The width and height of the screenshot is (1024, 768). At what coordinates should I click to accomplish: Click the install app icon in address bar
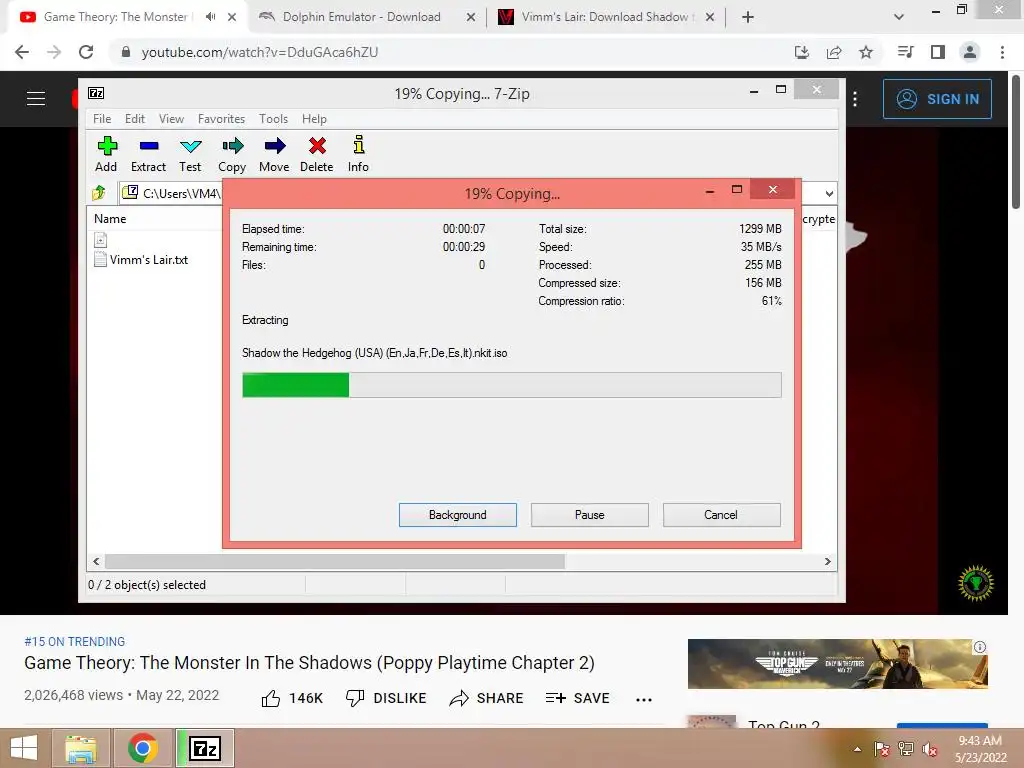[x=802, y=52]
